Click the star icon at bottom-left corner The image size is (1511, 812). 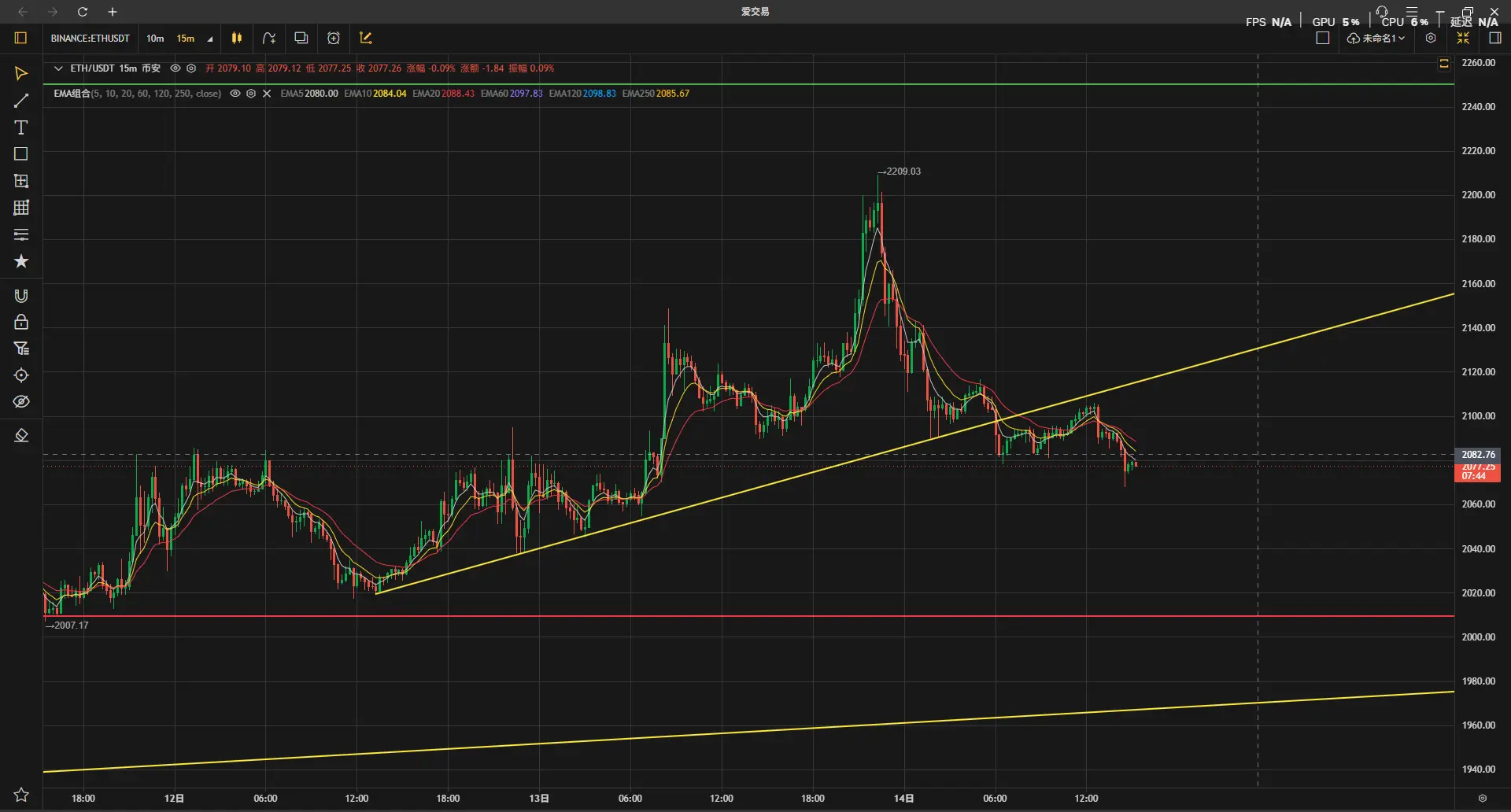21,795
